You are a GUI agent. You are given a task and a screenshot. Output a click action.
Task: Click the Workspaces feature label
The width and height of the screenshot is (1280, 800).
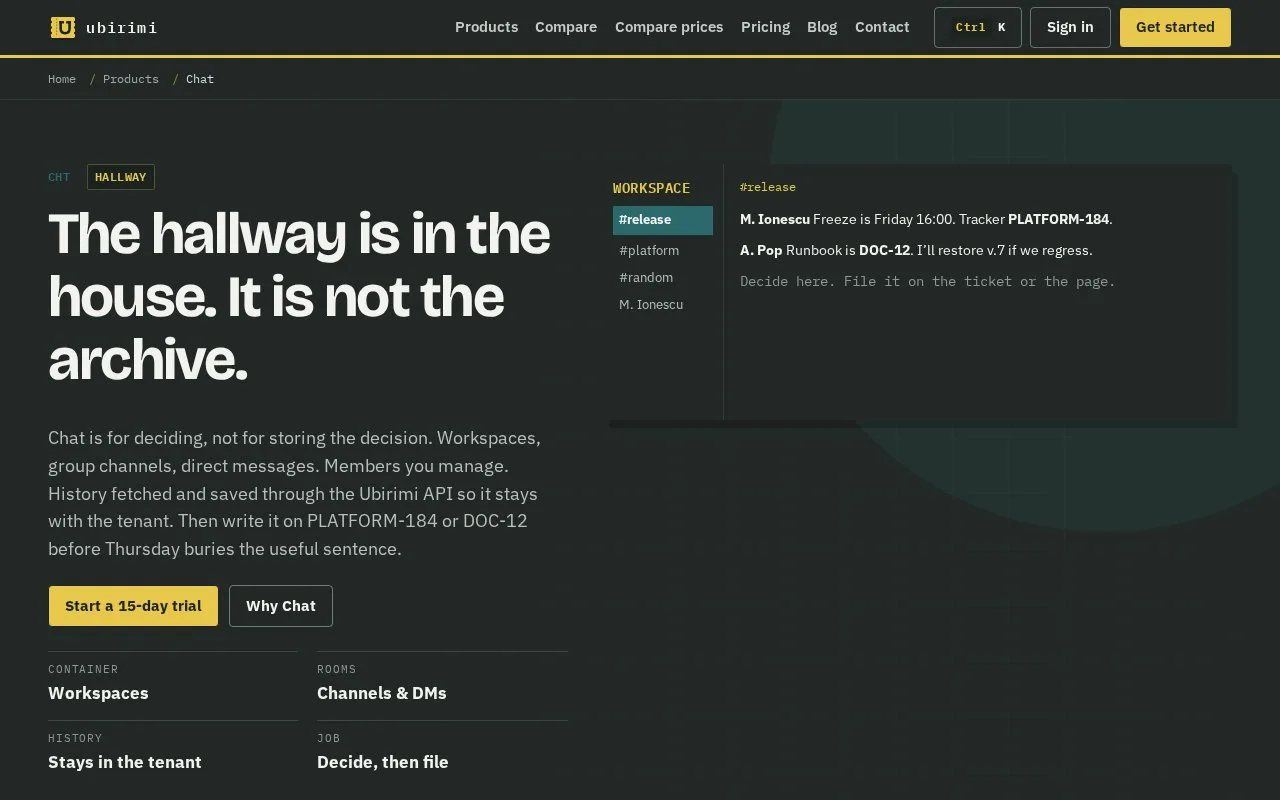(x=98, y=693)
